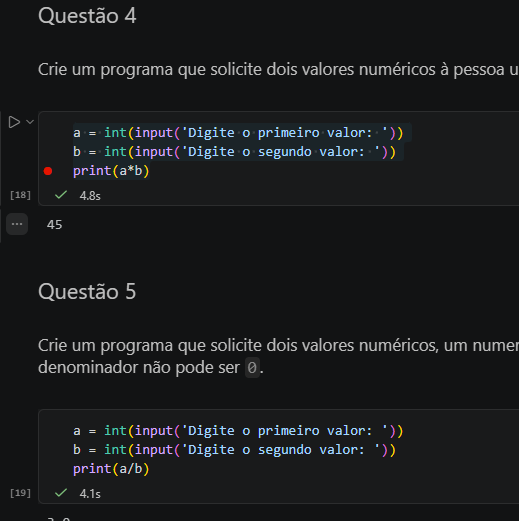Open the cell output ellipsis menu
This screenshot has width=519, height=521.
17,224
